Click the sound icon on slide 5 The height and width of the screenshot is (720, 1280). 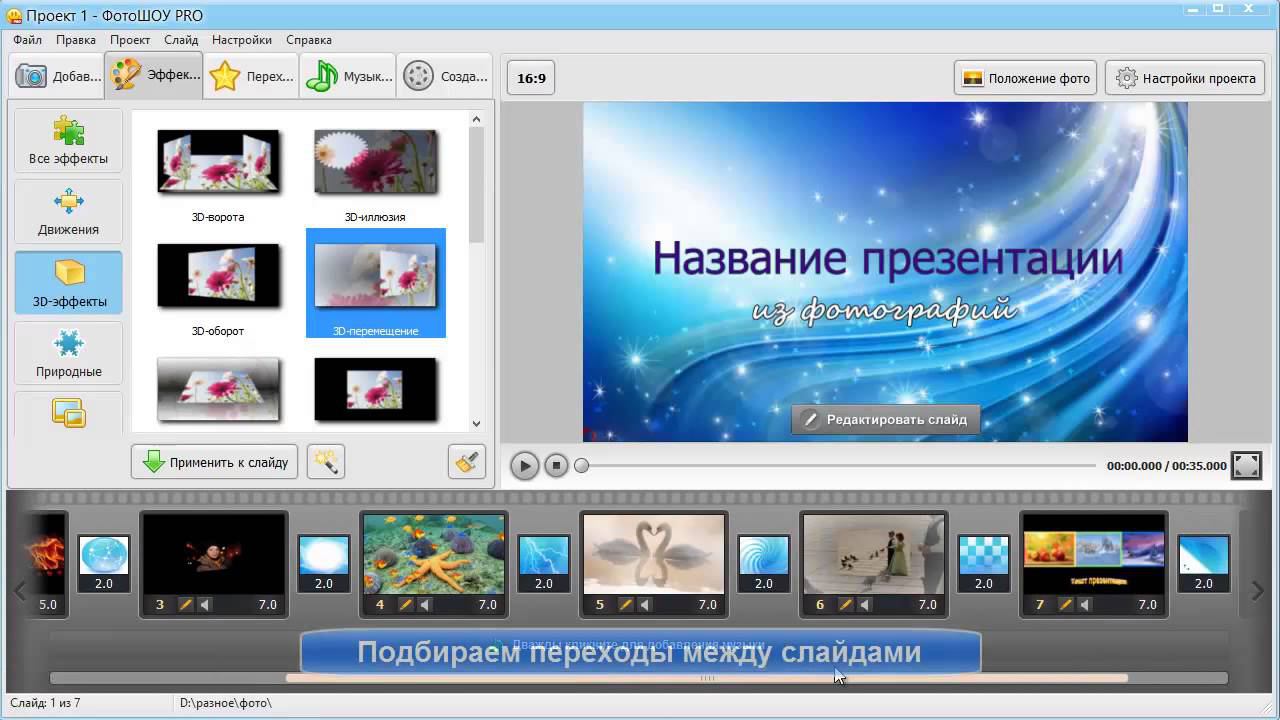pyautogui.click(x=645, y=604)
